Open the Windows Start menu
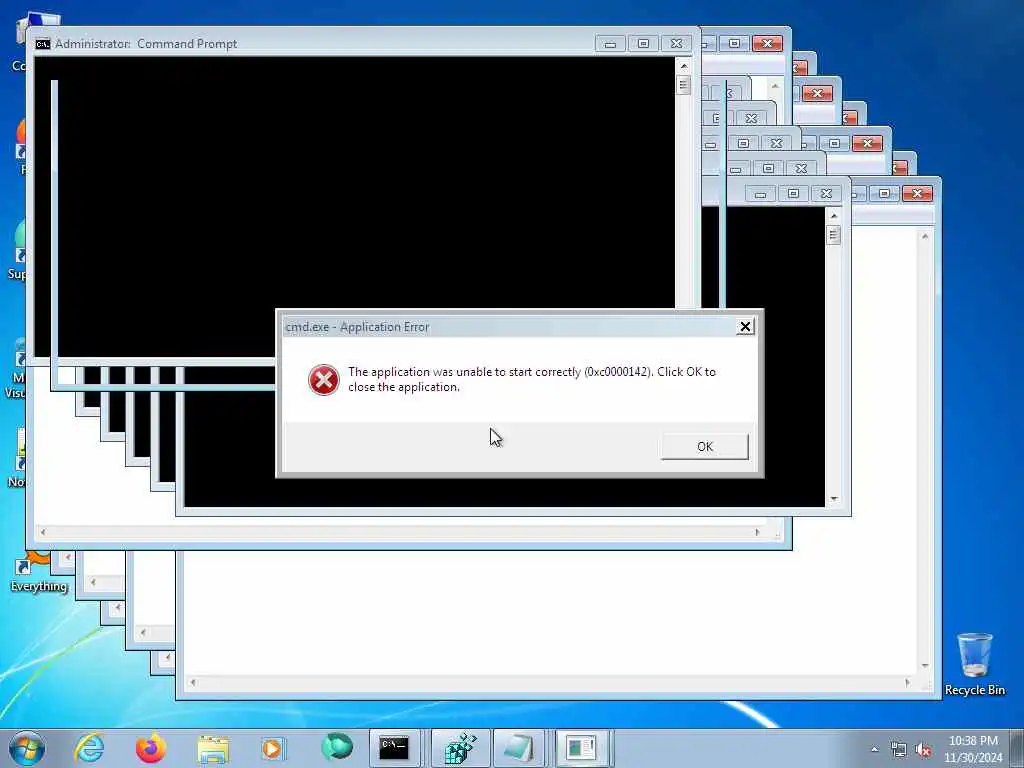 [27, 748]
